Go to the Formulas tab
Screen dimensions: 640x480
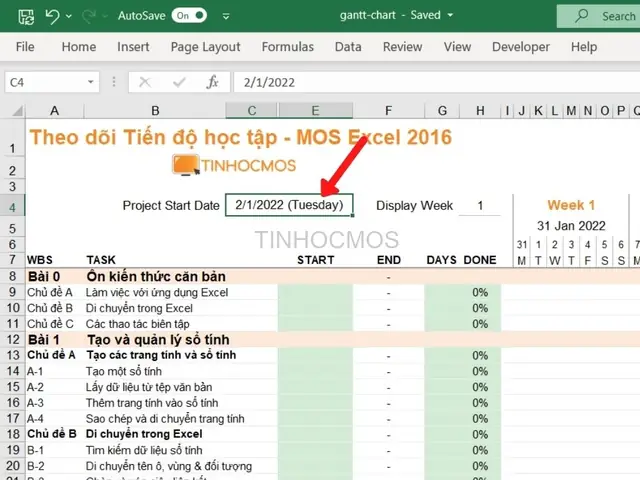tap(288, 47)
